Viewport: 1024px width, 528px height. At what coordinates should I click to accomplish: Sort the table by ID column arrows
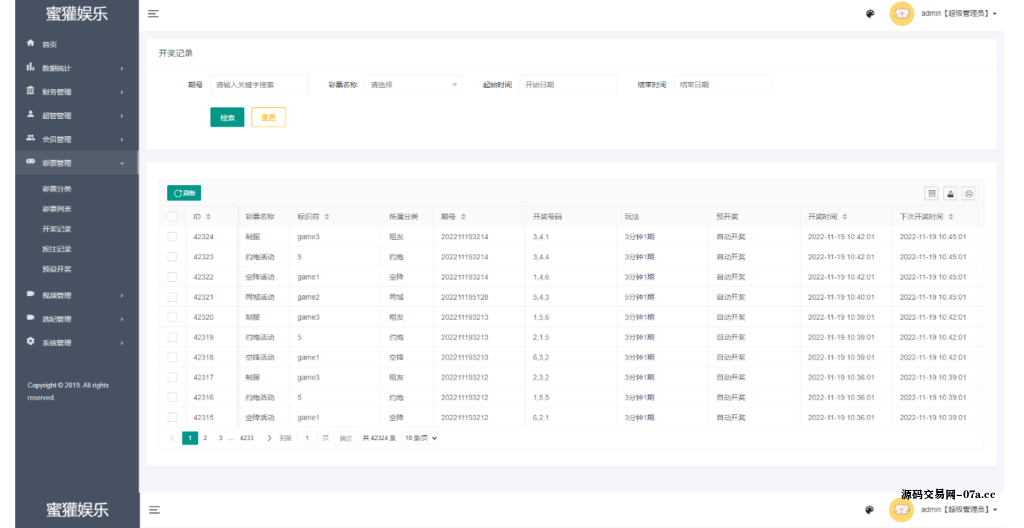click(x=212, y=217)
